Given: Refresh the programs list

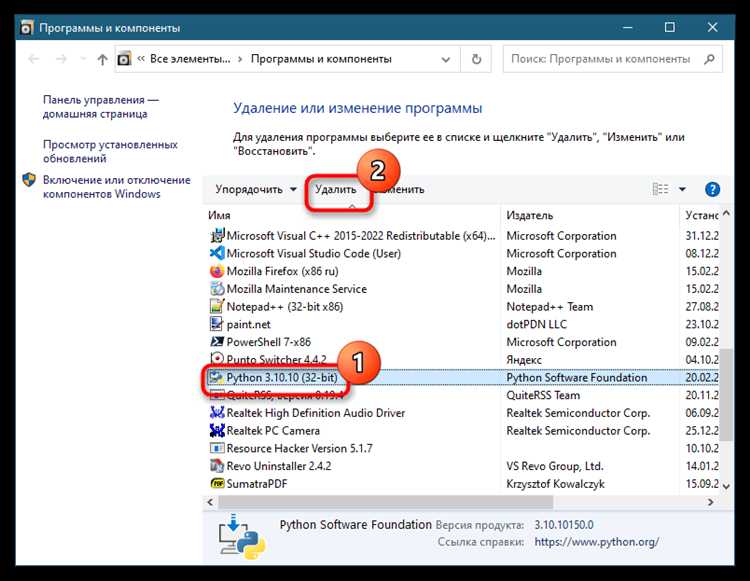Looking at the screenshot, I should pos(476,59).
